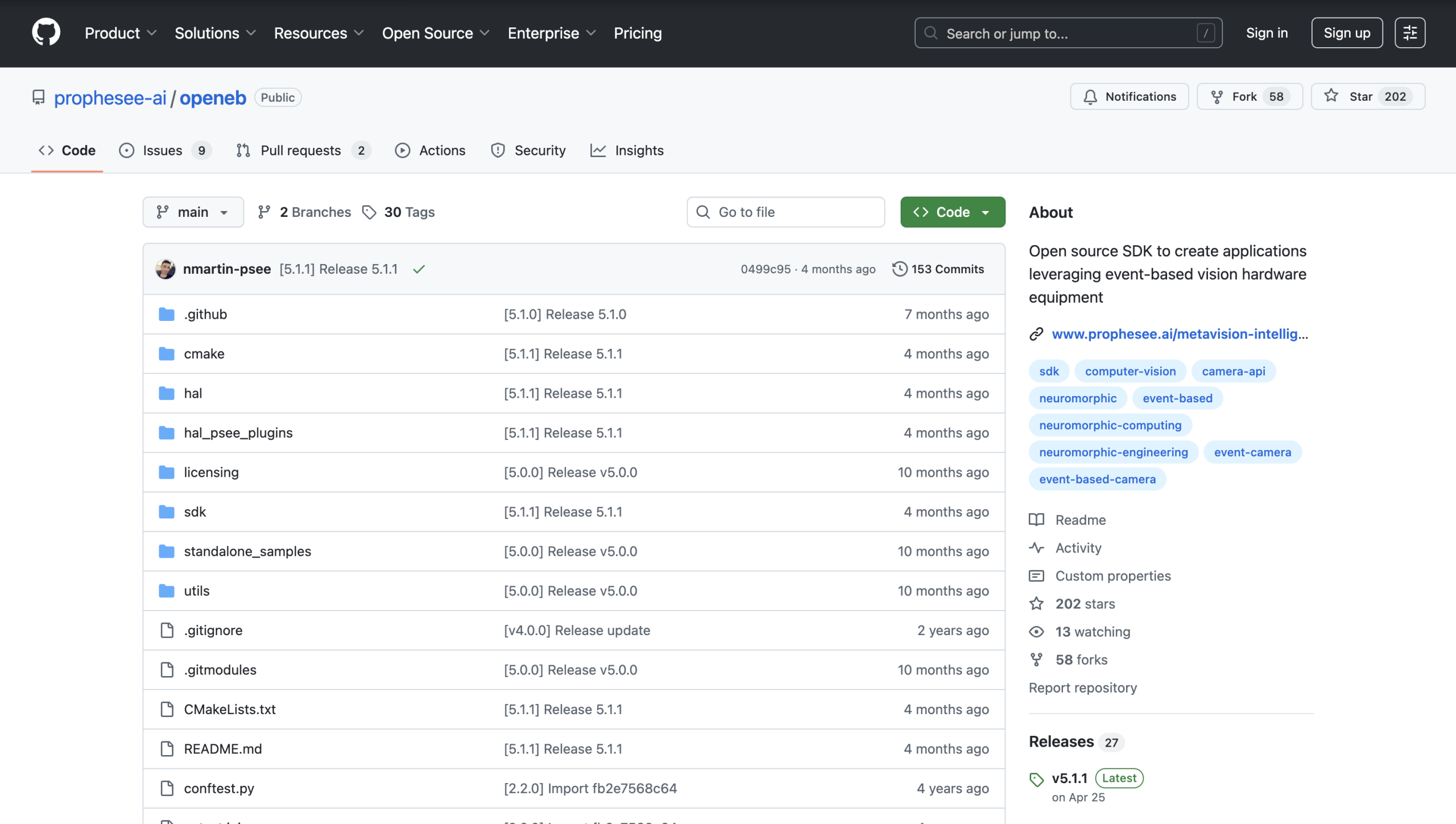Image resolution: width=1456 pixels, height=824 pixels.
Task: Click the v5.1.1 release tag icon
Action: (1036, 779)
